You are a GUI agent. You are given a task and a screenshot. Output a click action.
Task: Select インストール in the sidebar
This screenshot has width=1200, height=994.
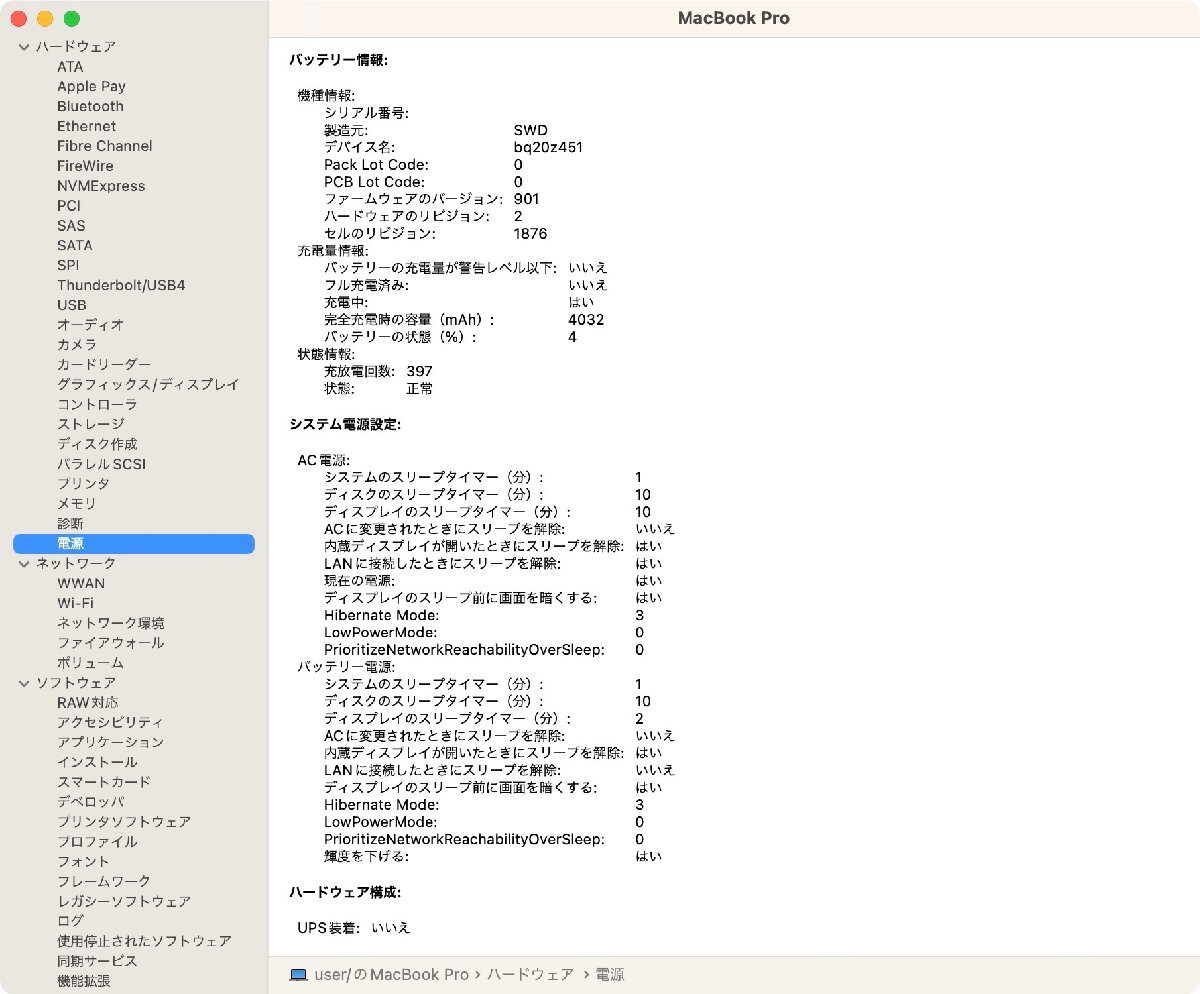click(x=97, y=762)
